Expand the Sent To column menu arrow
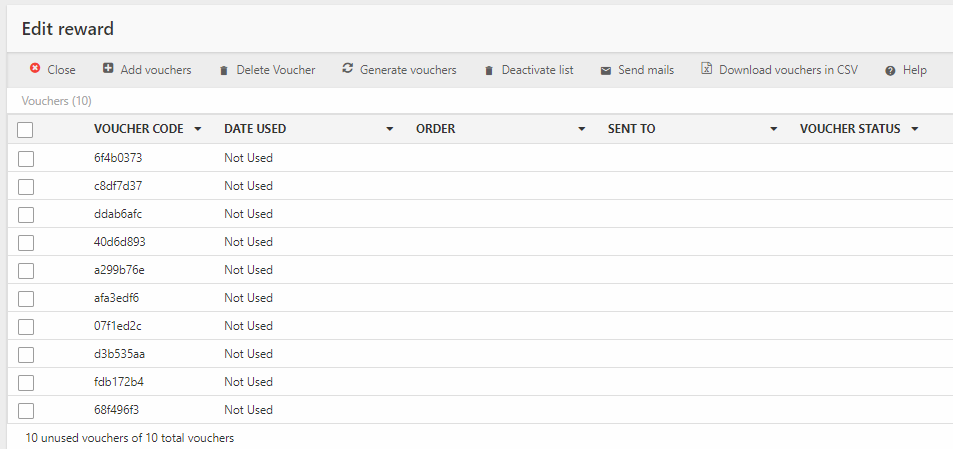 774,129
